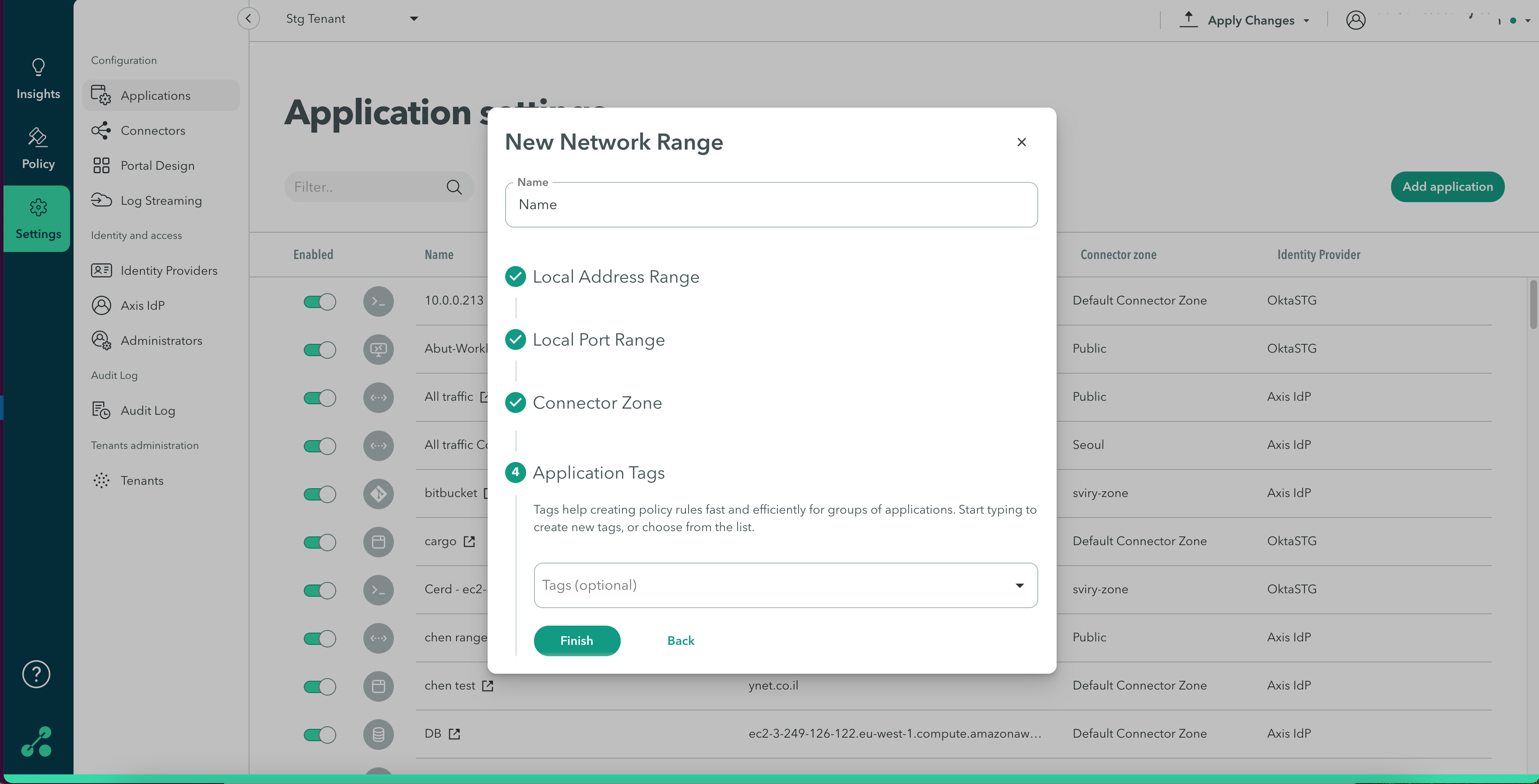Viewport: 1539px width, 784px height.
Task: Collapse the sidebar with the back chevron
Action: 249,18
